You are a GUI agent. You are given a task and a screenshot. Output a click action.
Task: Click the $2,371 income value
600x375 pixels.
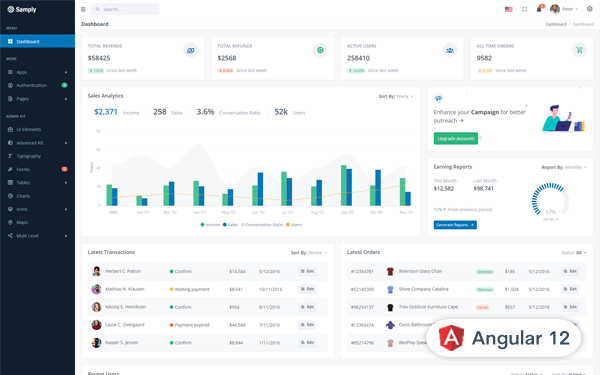(106, 112)
